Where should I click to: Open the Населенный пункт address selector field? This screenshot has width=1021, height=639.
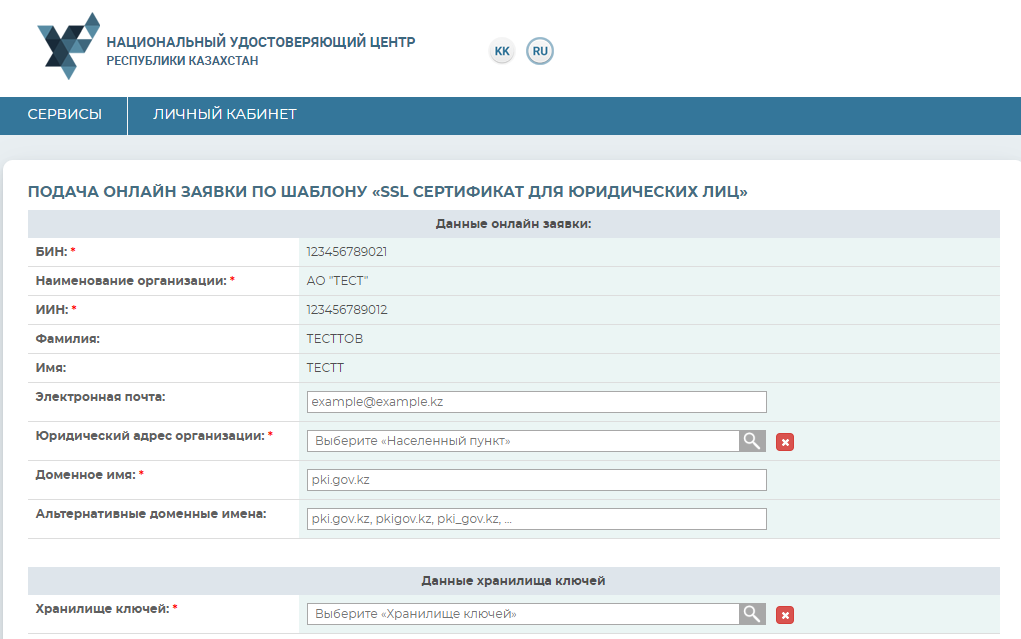[523, 441]
